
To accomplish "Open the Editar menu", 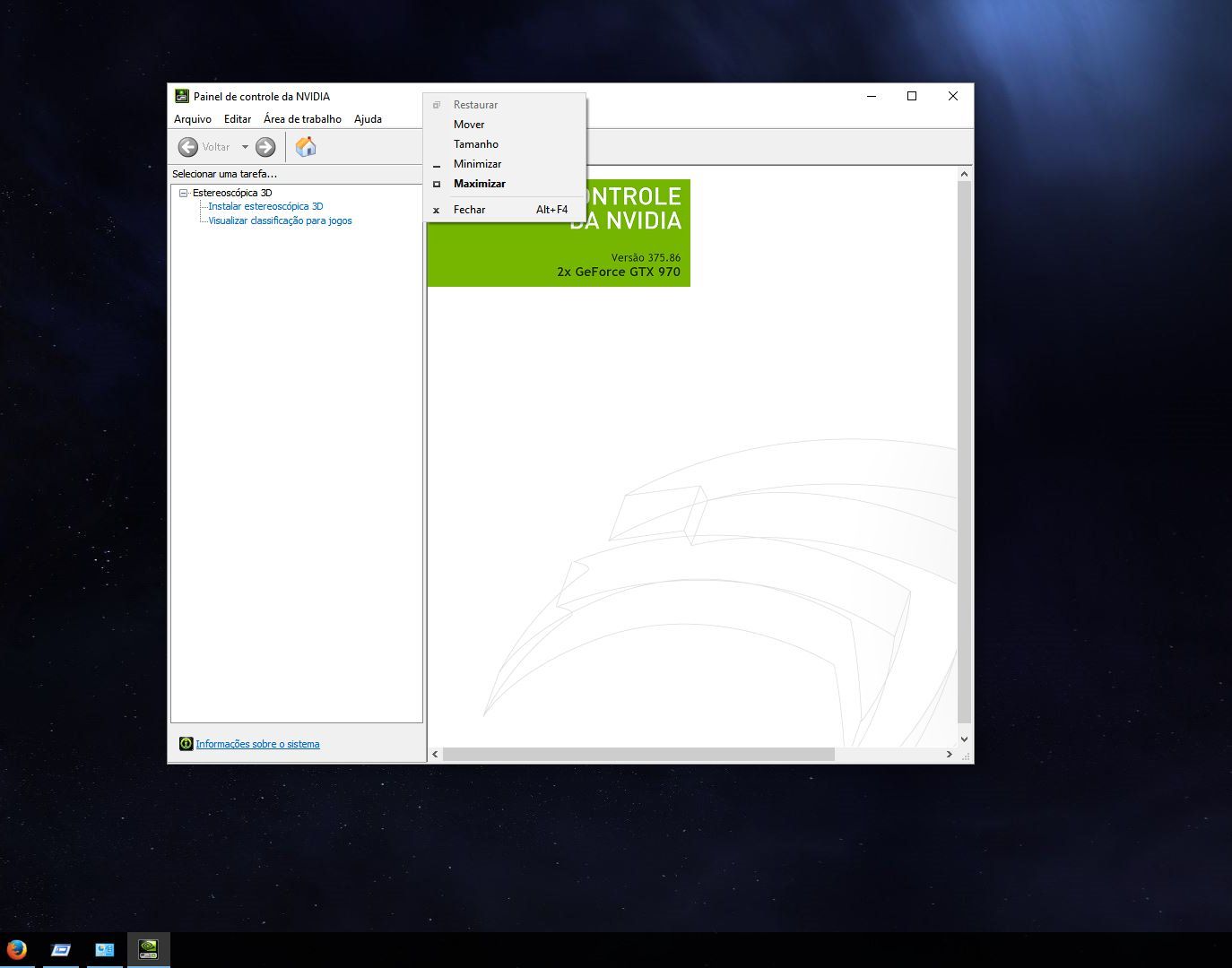I will tap(238, 119).
